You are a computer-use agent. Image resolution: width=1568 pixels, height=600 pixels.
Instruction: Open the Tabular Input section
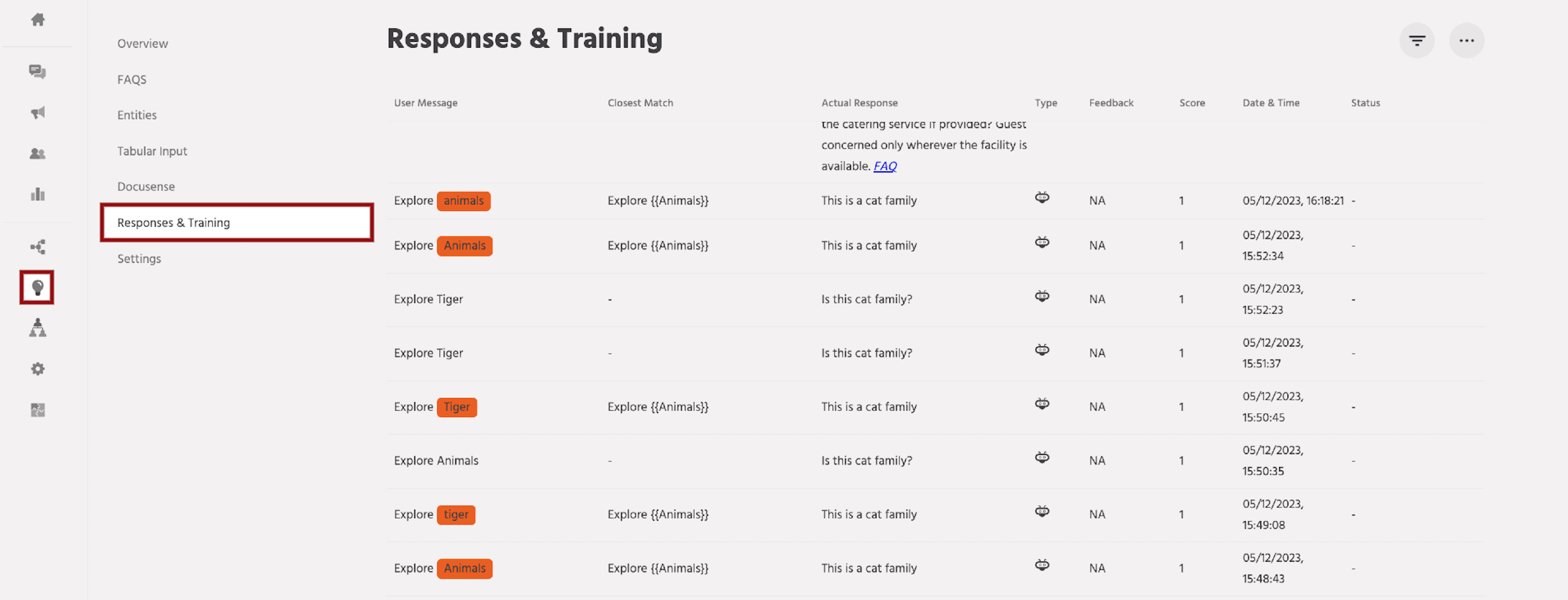pyautogui.click(x=152, y=151)
